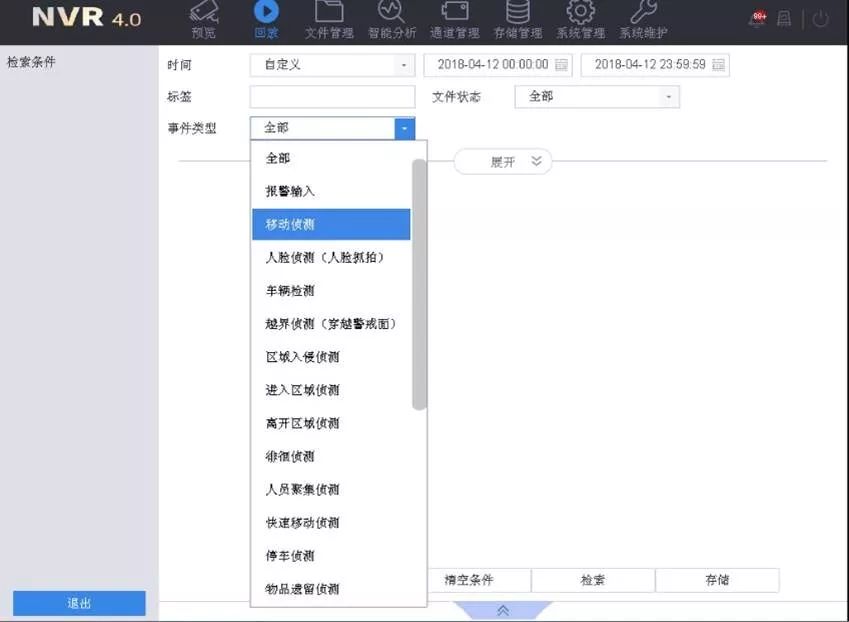Open 通道管理 channel management icon
The image size is (849, 622).
pyautogui.click(x=455, y=14)
